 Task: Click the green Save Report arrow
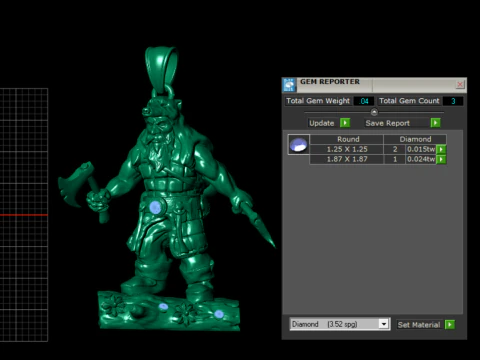435,123
